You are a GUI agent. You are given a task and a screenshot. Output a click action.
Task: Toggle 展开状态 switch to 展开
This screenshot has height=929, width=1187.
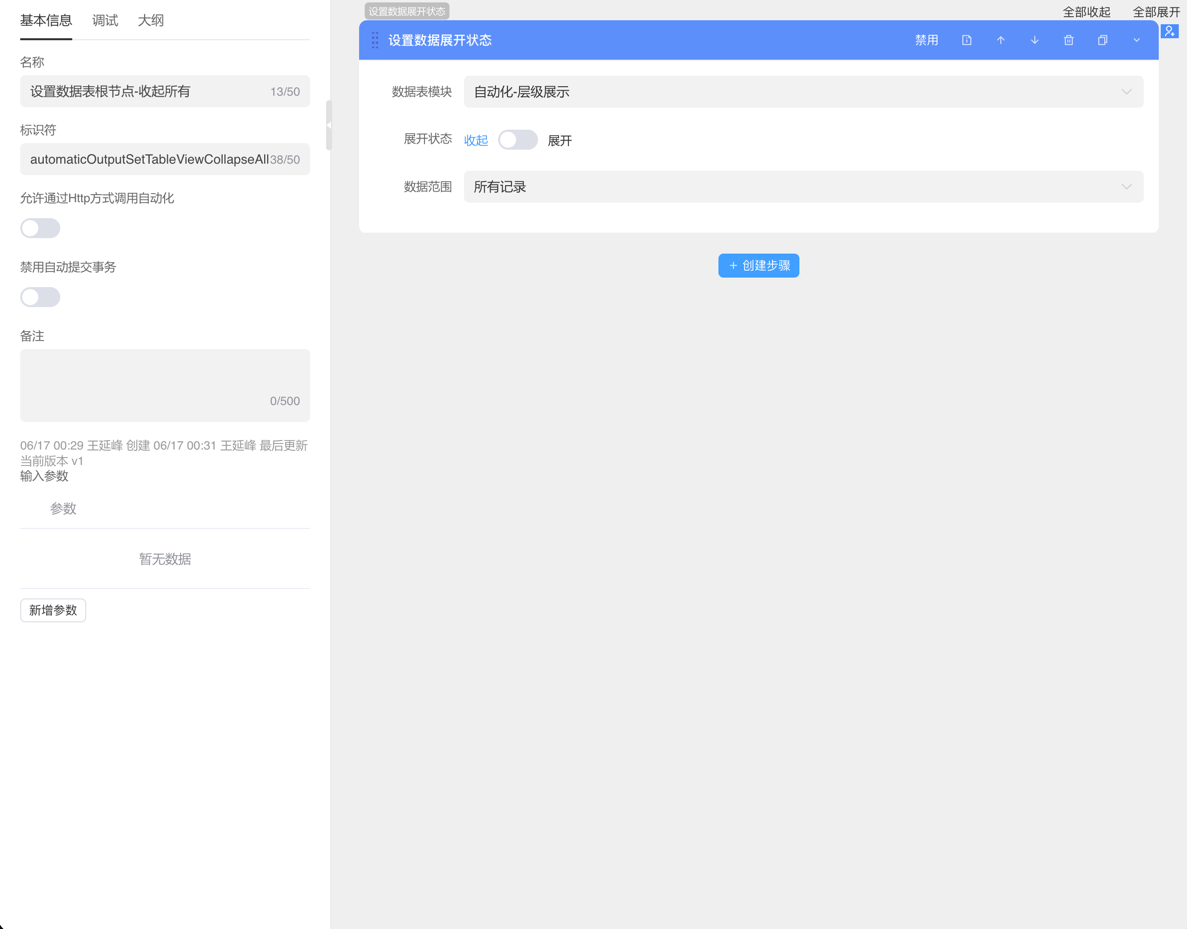(518, 140)
